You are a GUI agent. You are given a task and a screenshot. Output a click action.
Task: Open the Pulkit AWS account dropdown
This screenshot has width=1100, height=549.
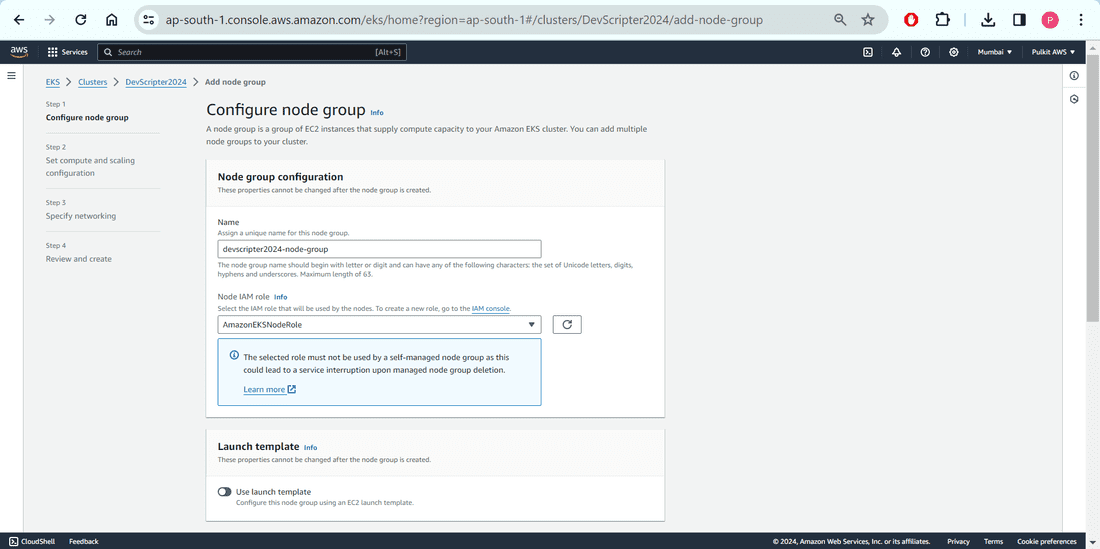click(1053, 52)
